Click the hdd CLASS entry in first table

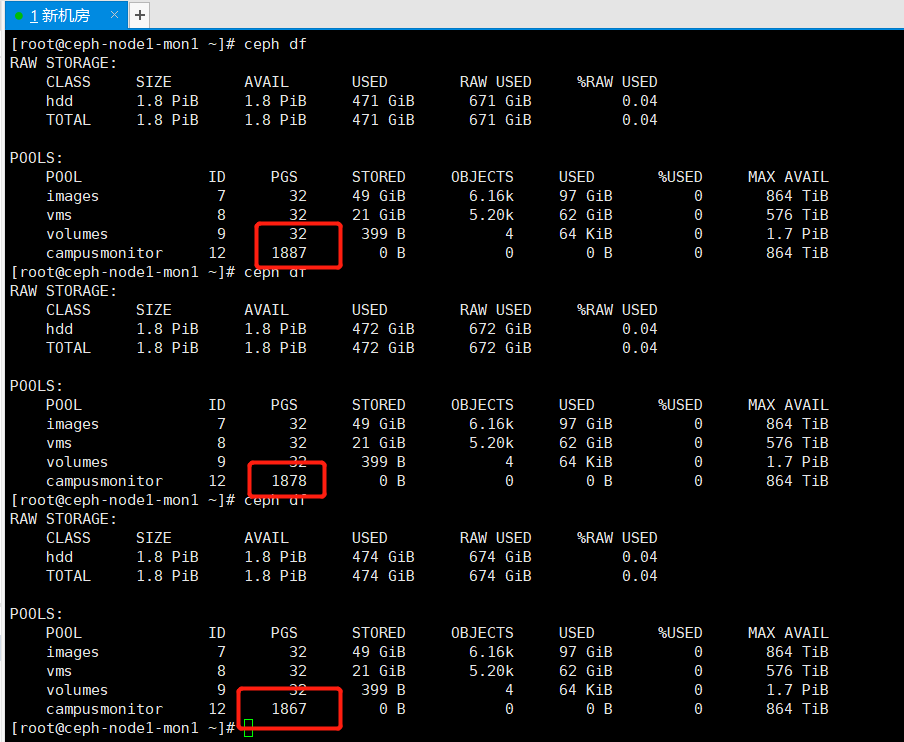click(x=59, y=100)
